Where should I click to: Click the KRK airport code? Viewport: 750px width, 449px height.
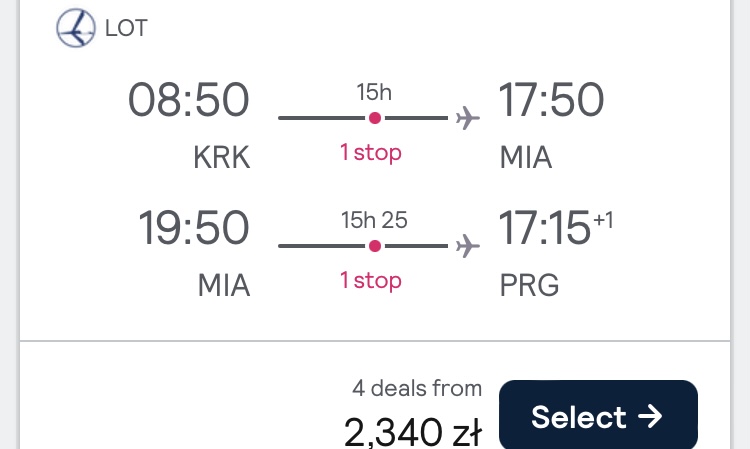pos(221,157)
